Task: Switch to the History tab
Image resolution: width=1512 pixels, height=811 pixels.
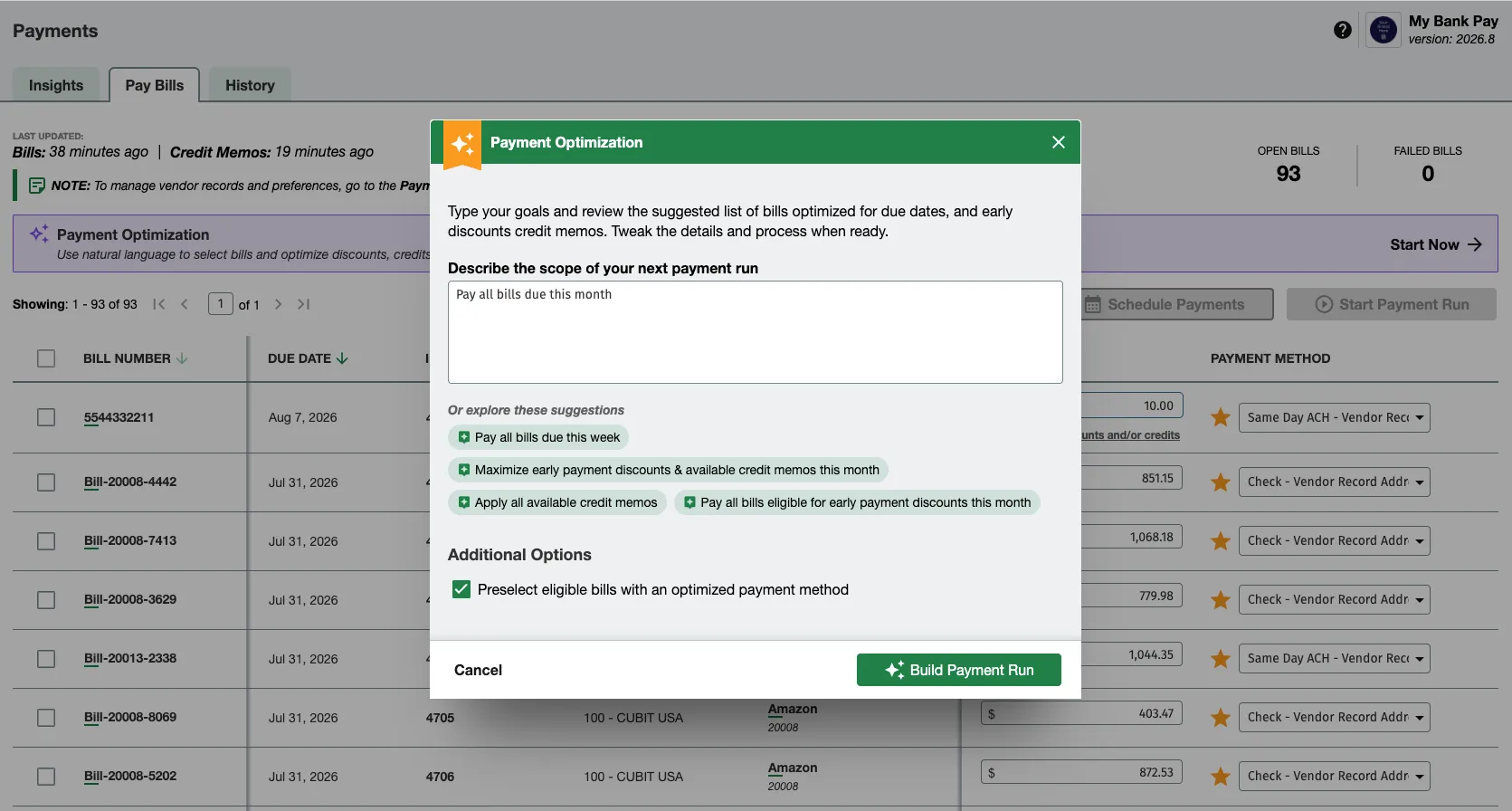Action: click(x=250, y=85)
